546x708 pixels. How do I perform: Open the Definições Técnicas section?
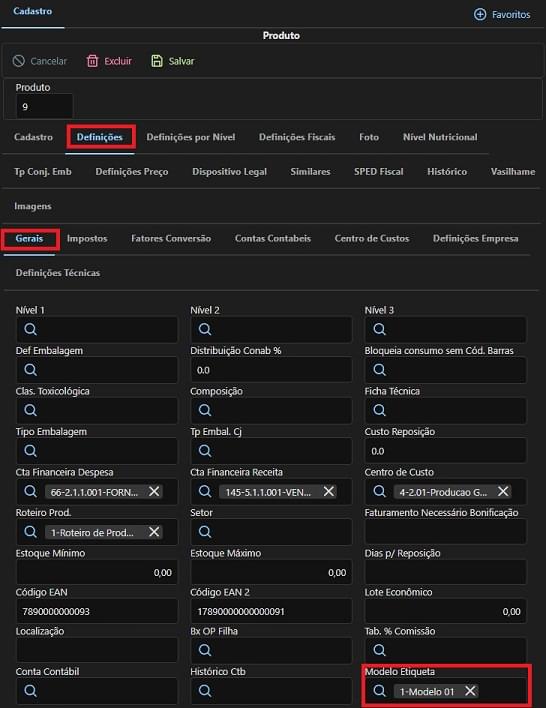pyautogui.click(x=58, y=273)
